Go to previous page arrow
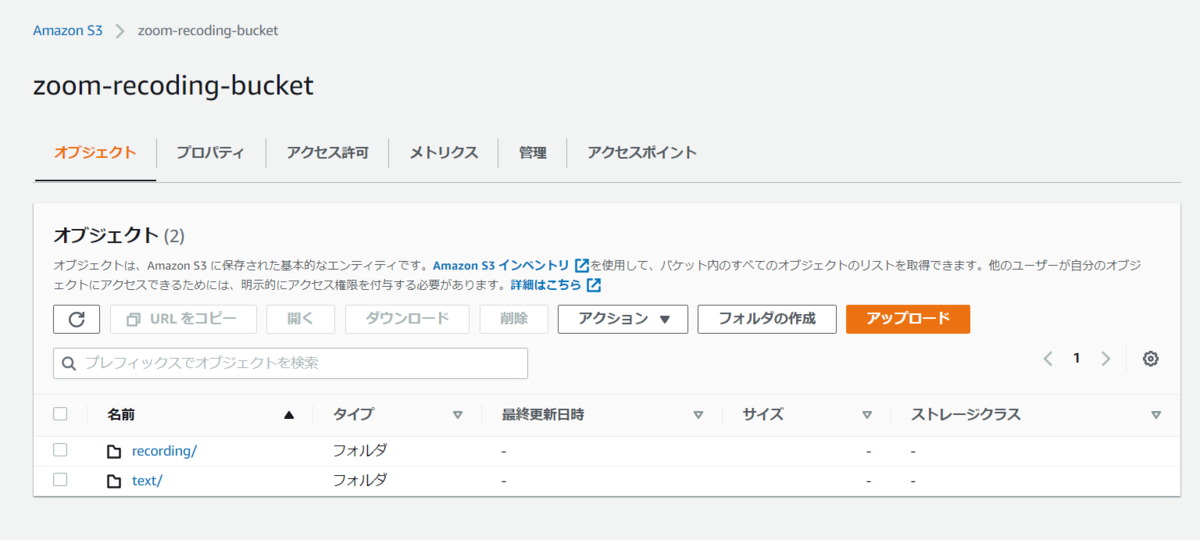The height and width of the screenshot is (540, 1200). [1048, 358]
